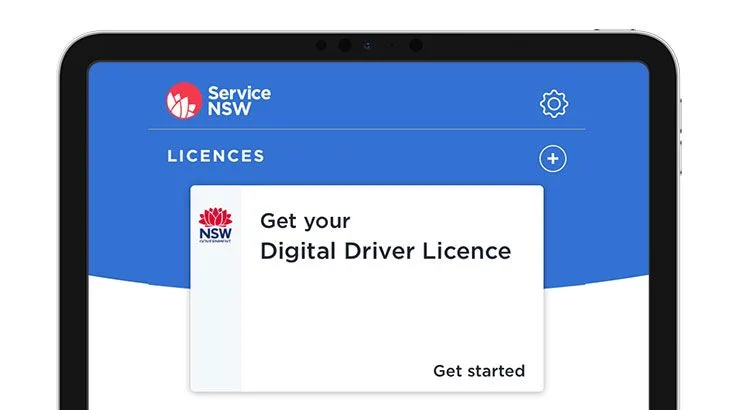Click the lower side button on tablet edge
Viewport: 738px width, 410px height.
pos(680,157)
